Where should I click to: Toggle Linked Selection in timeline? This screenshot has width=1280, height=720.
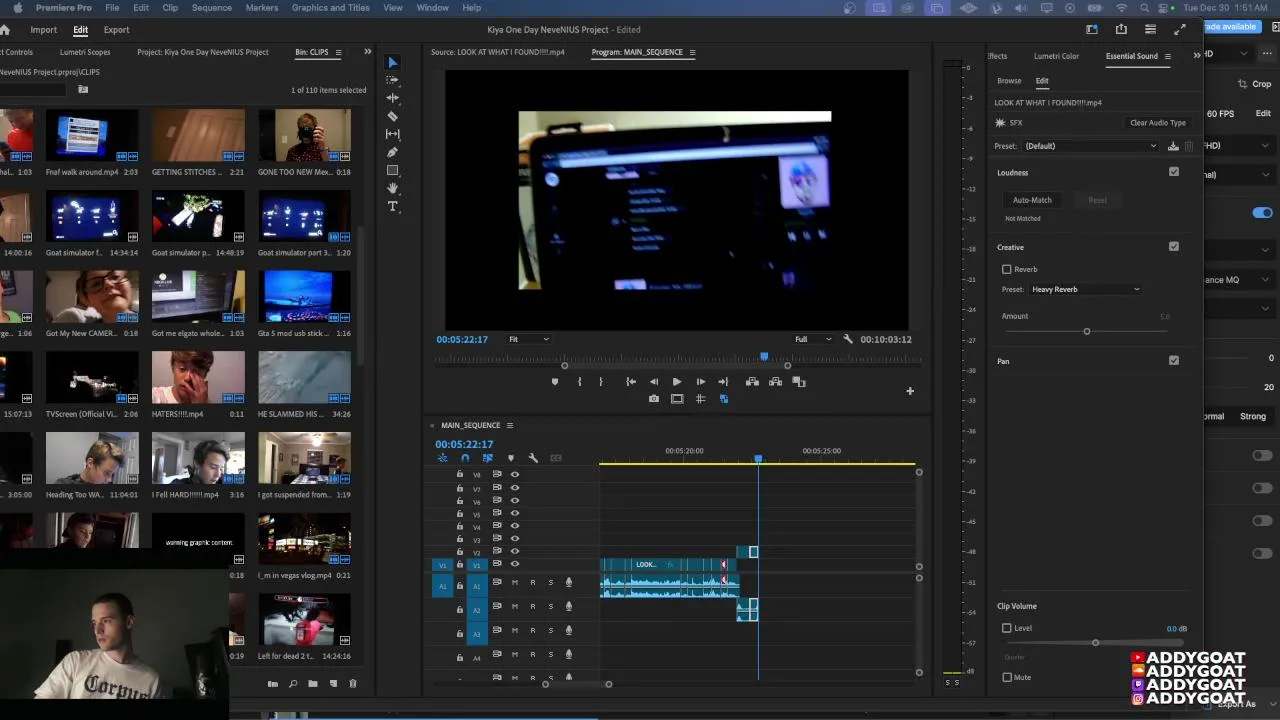point(487,458)
